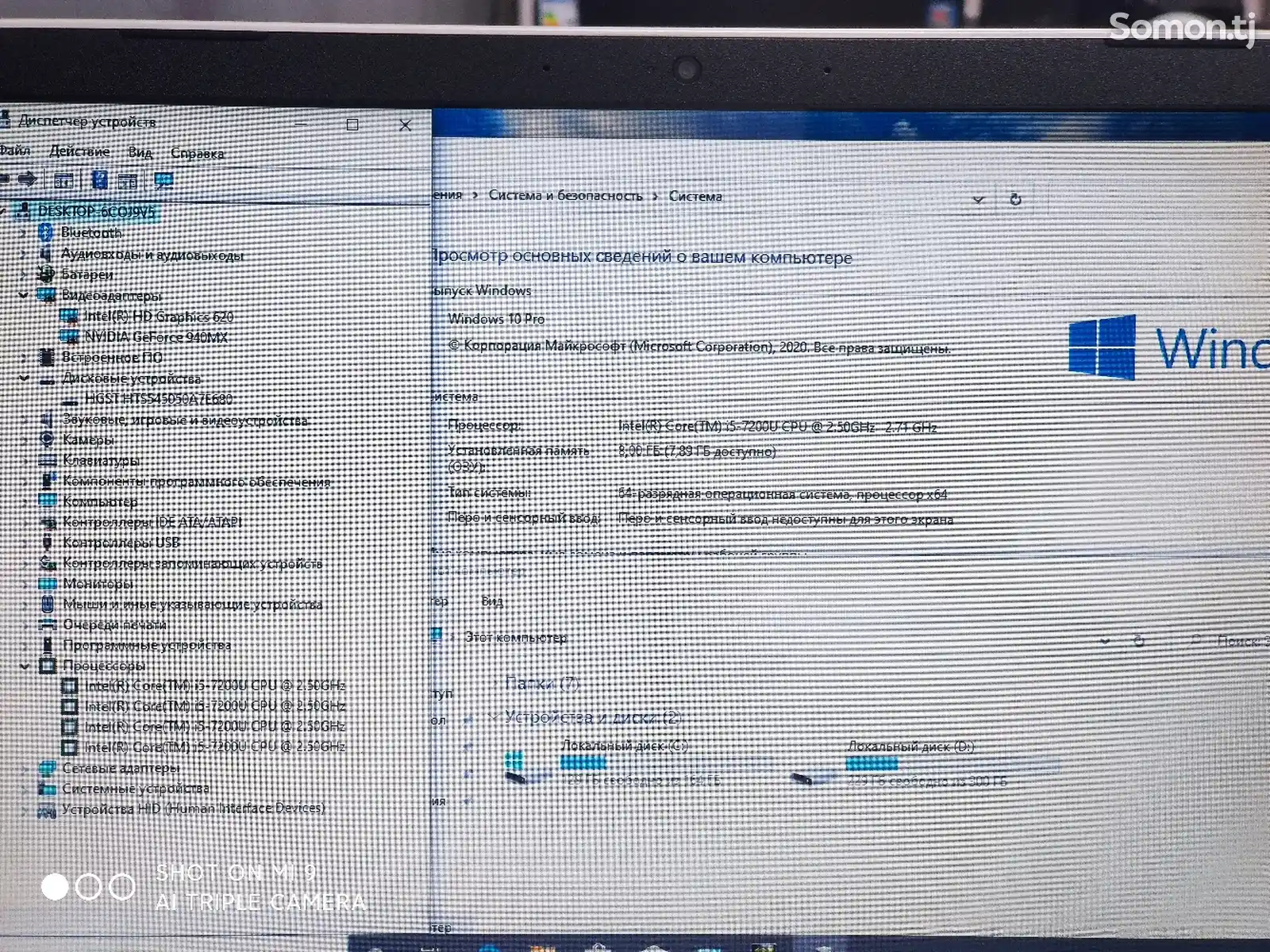1270x952 pixels.
Task: Select Intel(R) HD Graphics 620 adapter
Action: click(159, 317)
